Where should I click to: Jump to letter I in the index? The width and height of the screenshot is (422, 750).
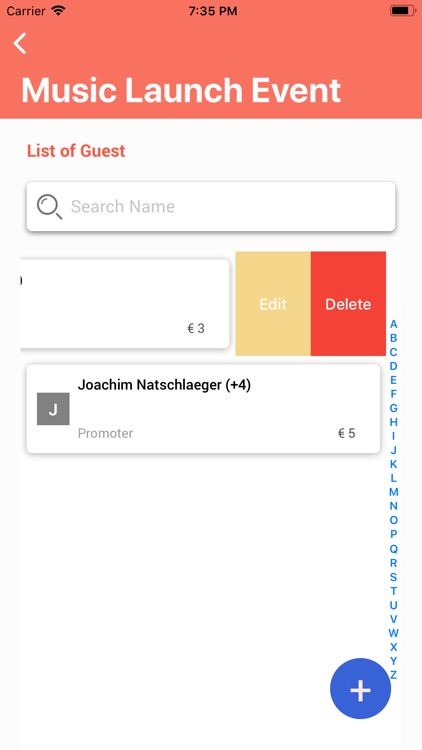(393, 436)
